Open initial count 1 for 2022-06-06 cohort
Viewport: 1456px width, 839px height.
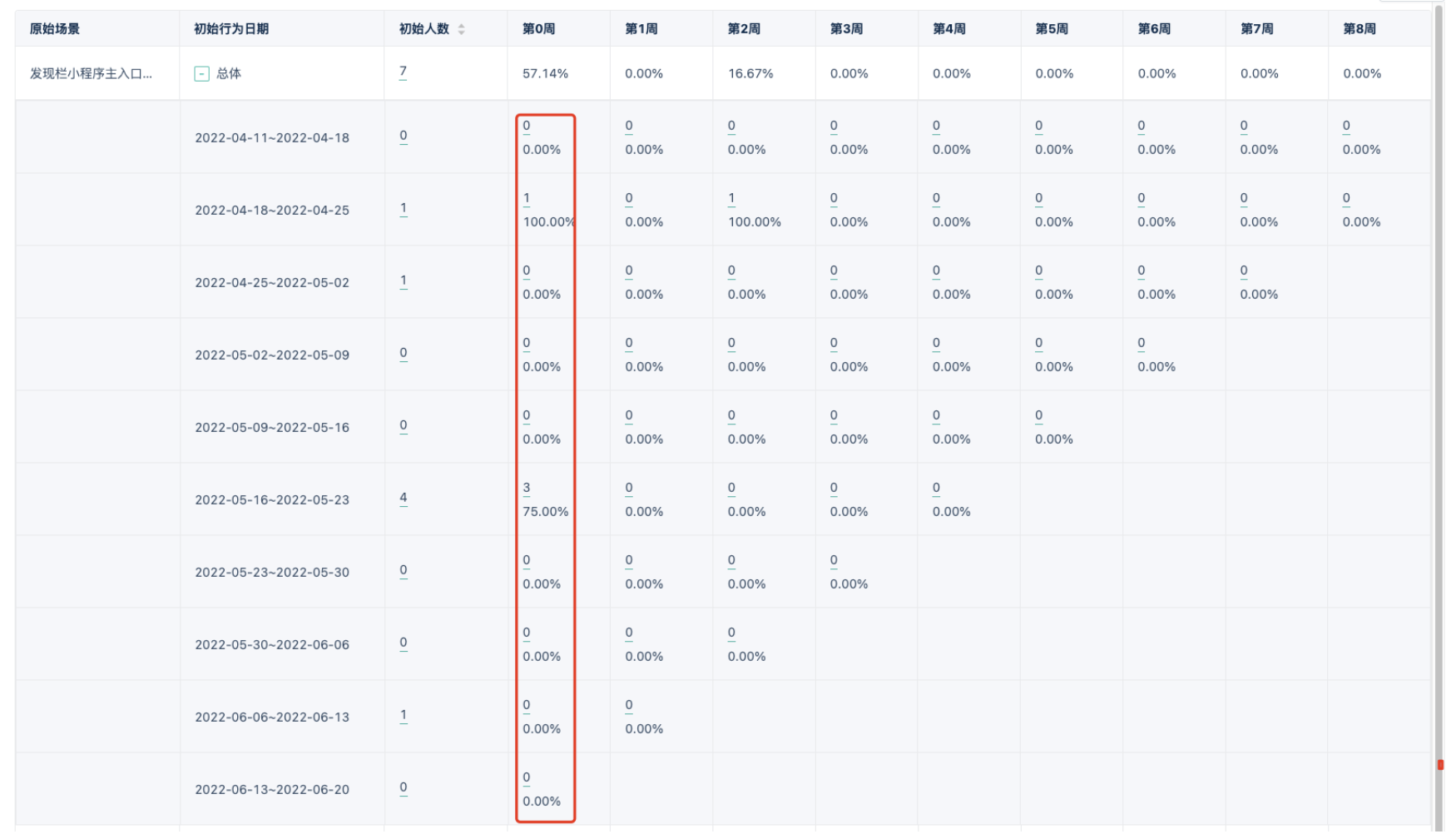[403, 715]
